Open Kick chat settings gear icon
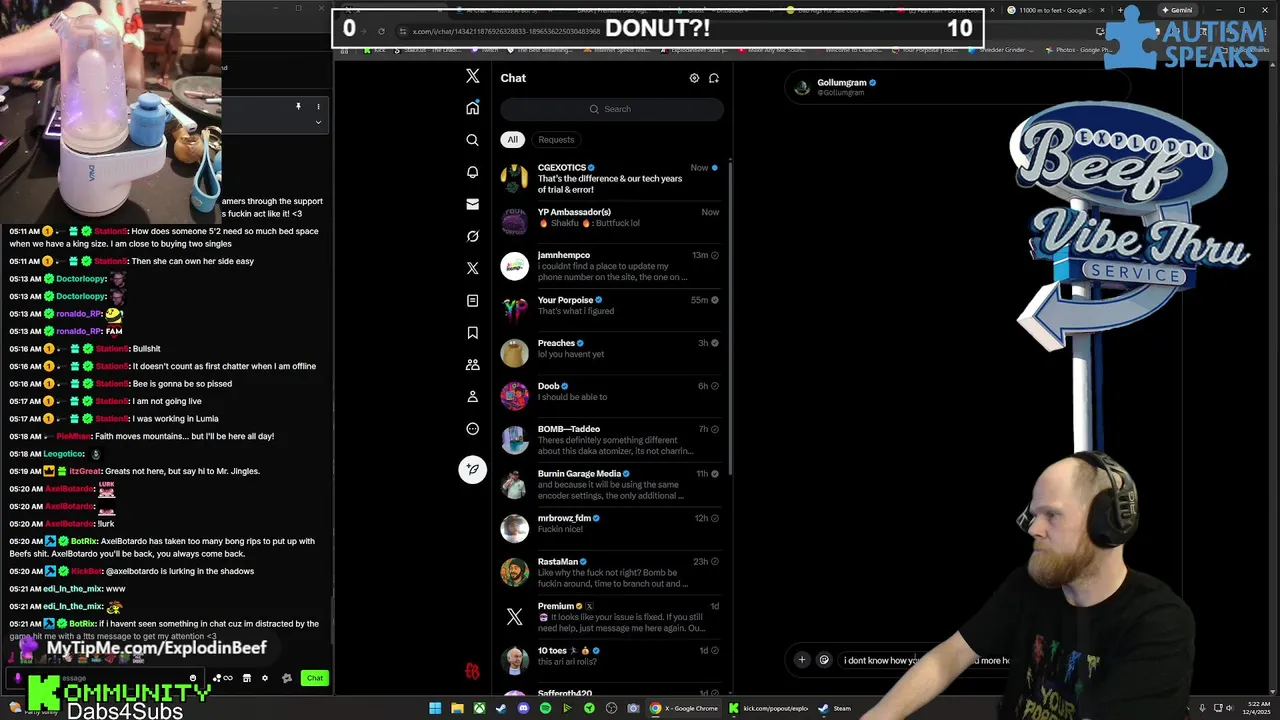1280x720 pixels. pos(265,678)
